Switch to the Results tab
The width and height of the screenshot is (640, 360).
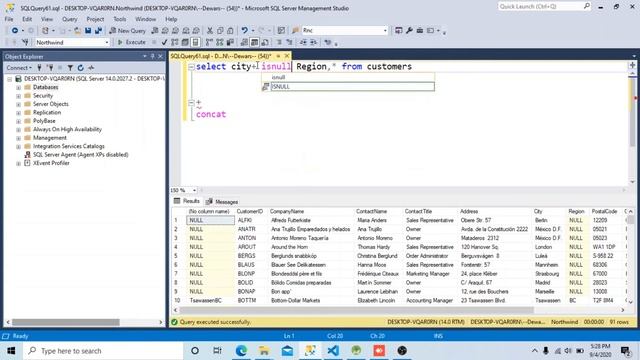pos(187,201)
